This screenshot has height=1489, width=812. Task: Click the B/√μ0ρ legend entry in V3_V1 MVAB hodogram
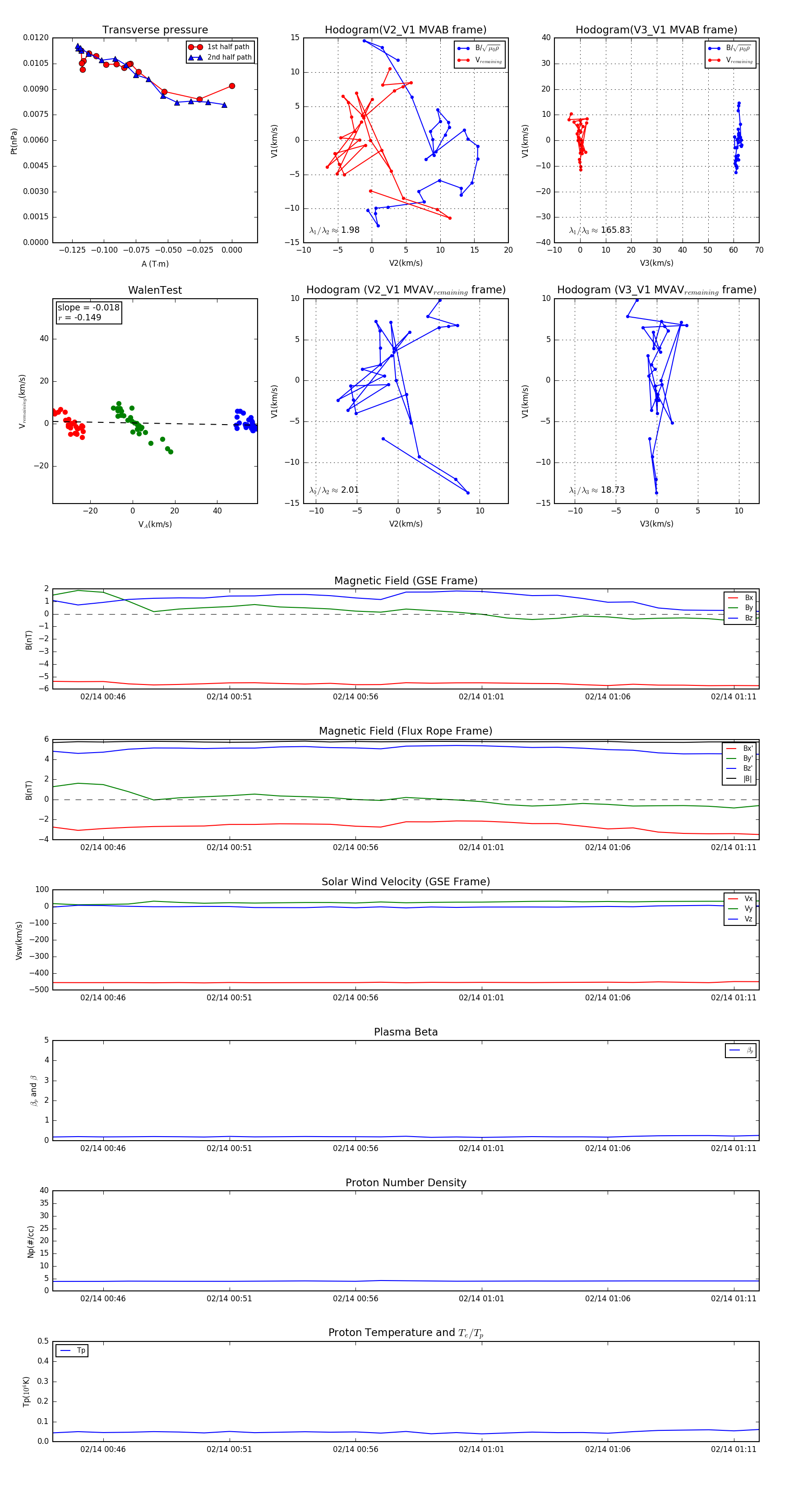coord(730,48)
